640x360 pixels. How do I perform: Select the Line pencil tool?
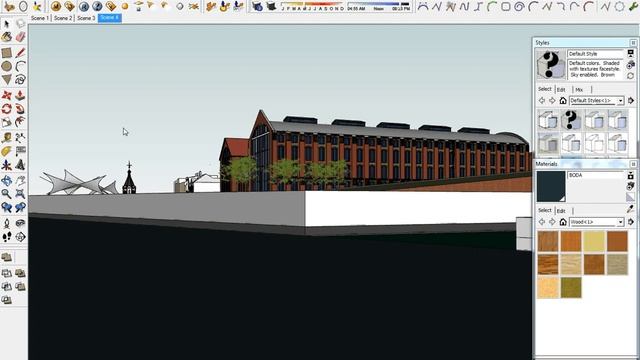(x=20, y=53)
